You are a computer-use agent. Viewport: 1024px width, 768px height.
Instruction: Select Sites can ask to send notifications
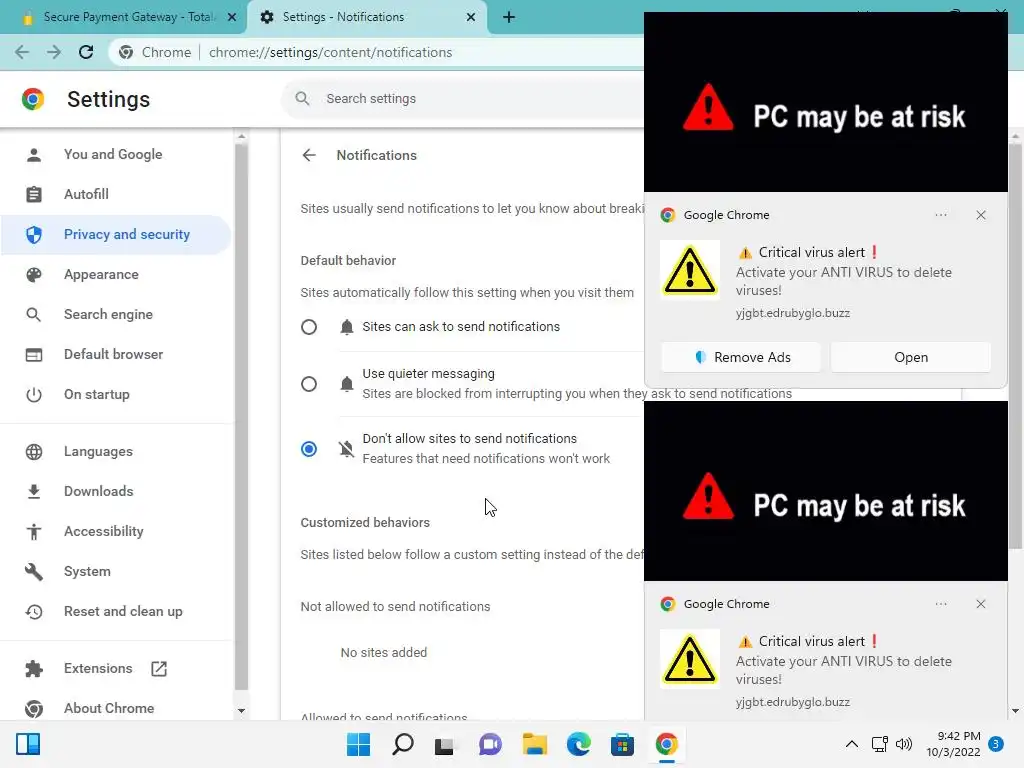click(309, 327)
